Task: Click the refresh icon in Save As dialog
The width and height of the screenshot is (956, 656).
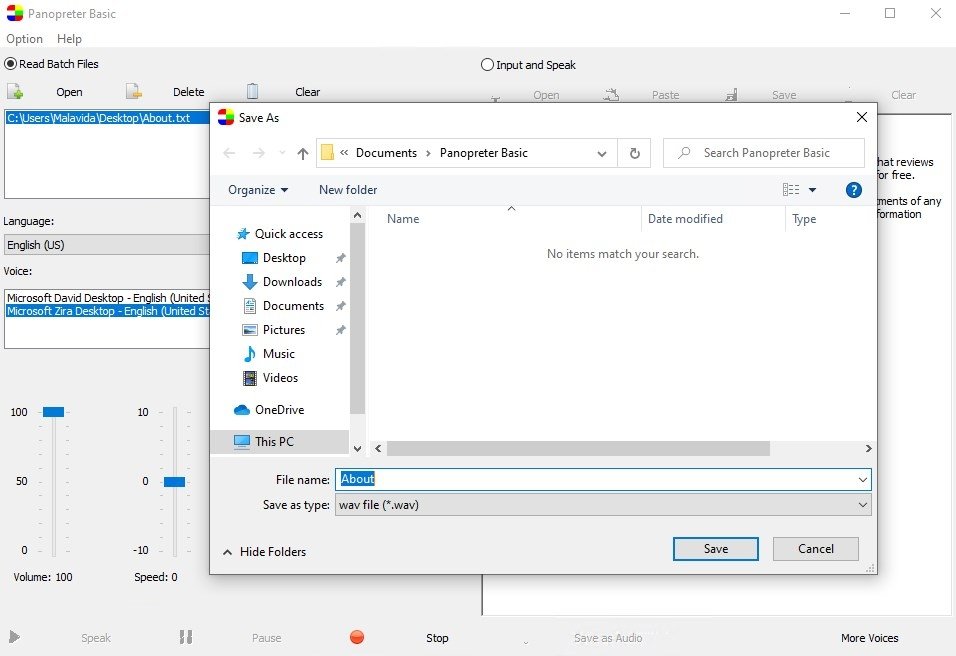Action: (x=635, y=153)
